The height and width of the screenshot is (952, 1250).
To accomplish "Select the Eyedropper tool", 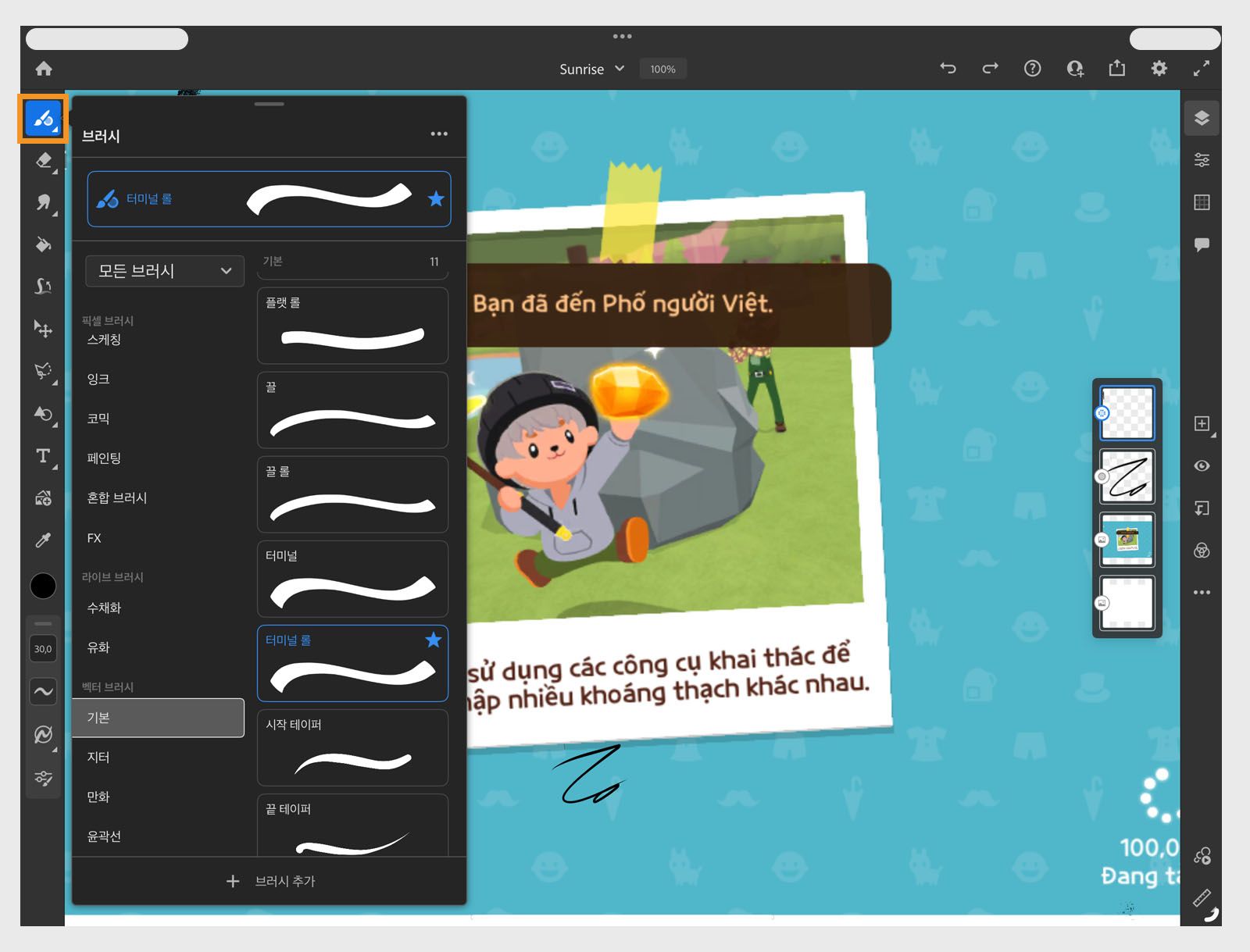I will 44,540.
